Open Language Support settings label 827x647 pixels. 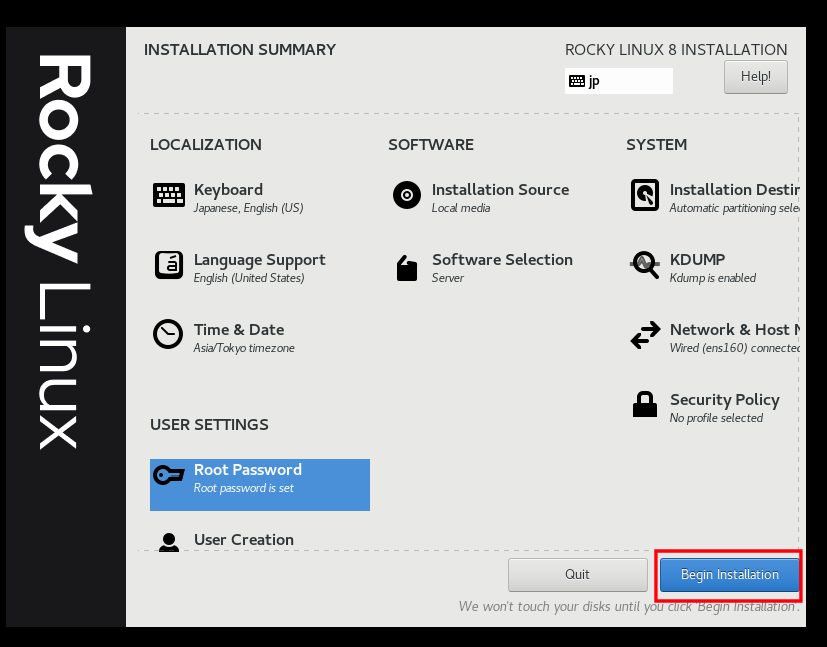tap(259, 260)
